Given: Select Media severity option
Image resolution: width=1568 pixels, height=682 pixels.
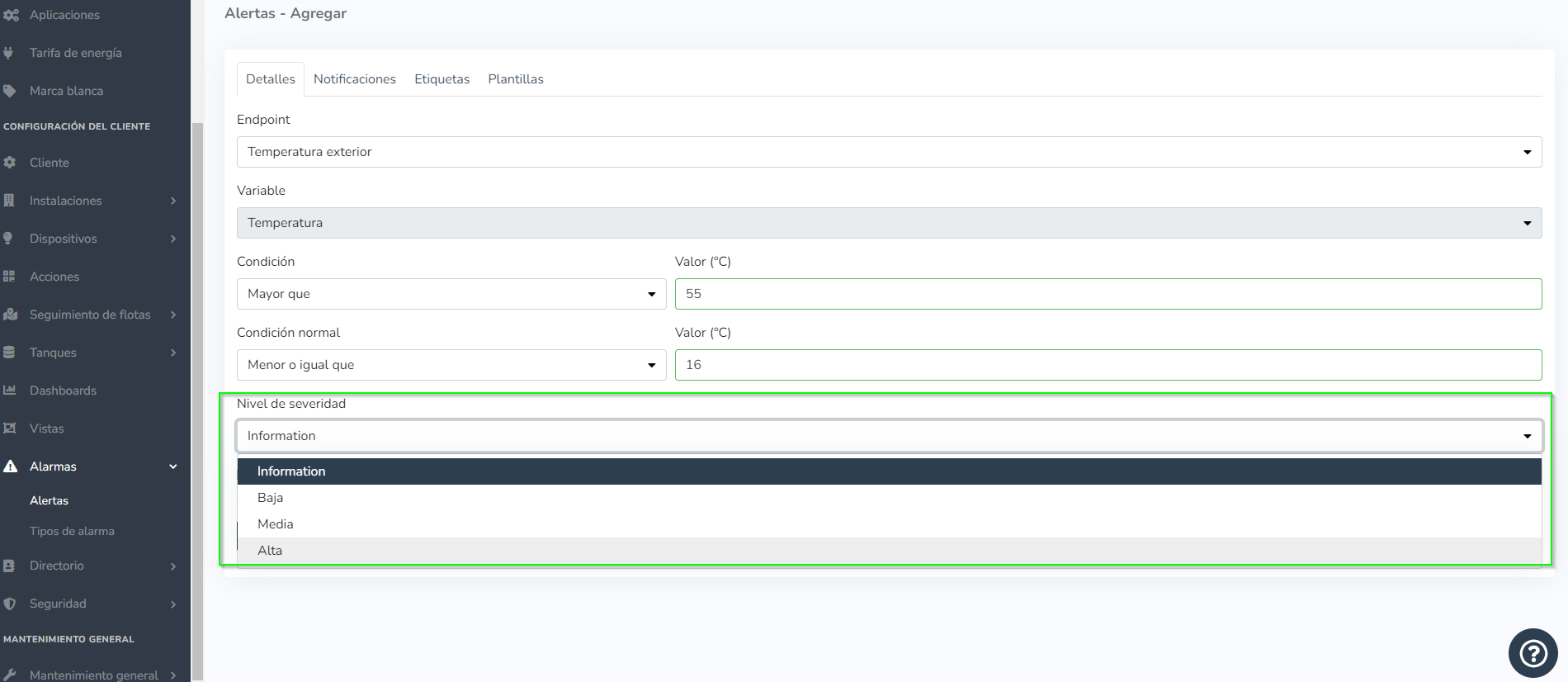Looking at the screenshot, I should click(276, 524).
